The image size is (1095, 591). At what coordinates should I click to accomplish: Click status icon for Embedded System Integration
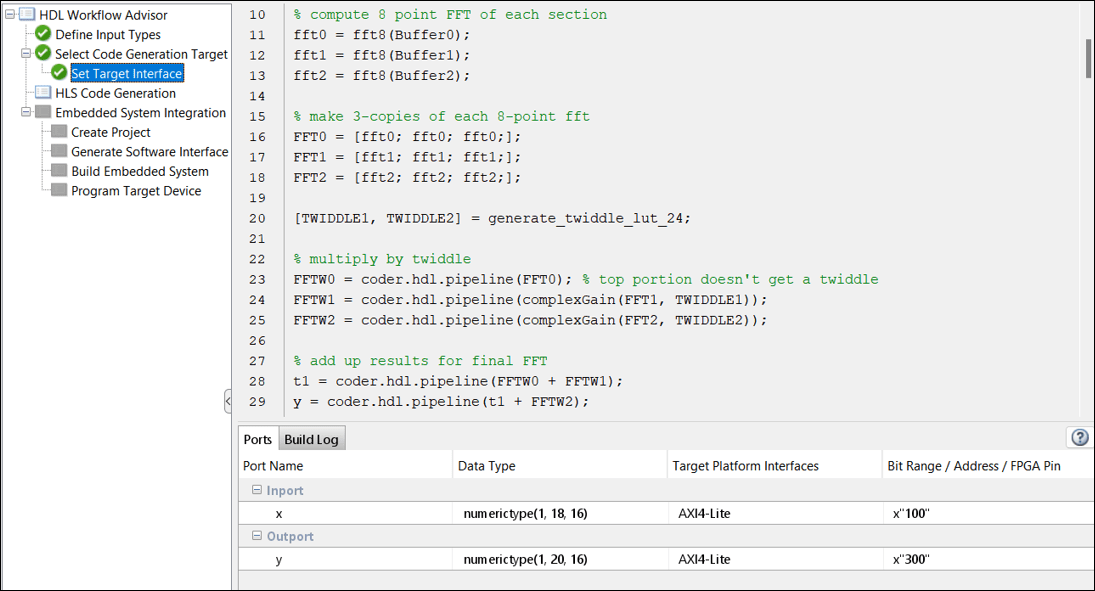(x=42, y=112)
